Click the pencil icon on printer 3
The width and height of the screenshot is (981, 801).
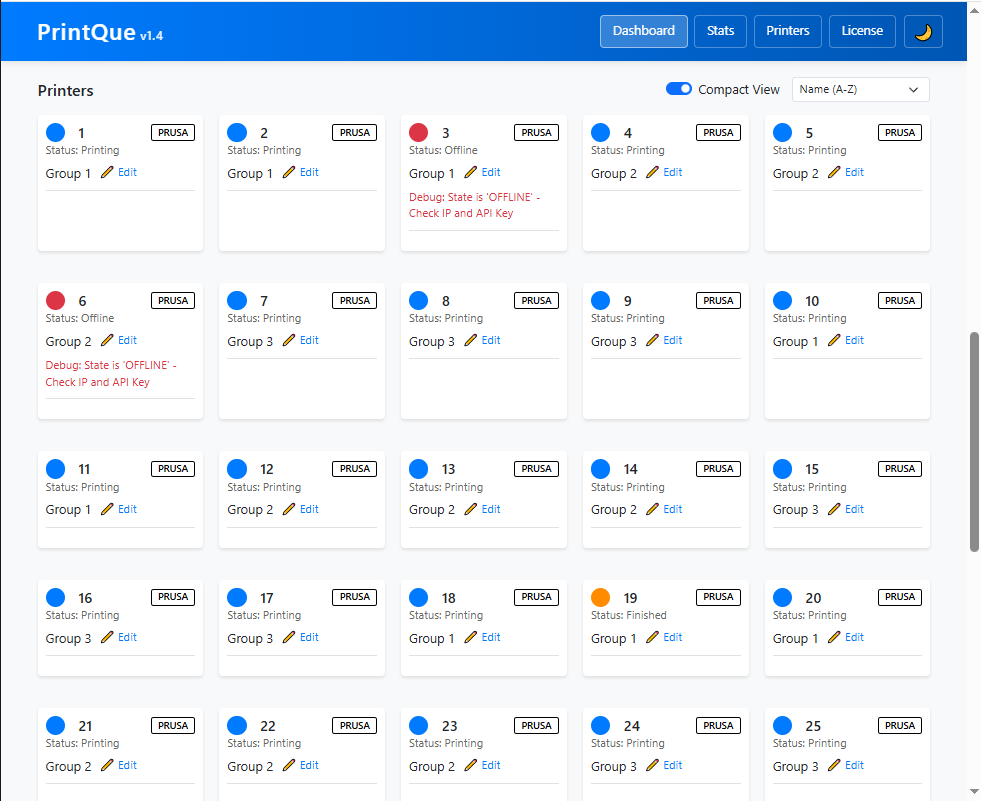(x=470, y=172)
